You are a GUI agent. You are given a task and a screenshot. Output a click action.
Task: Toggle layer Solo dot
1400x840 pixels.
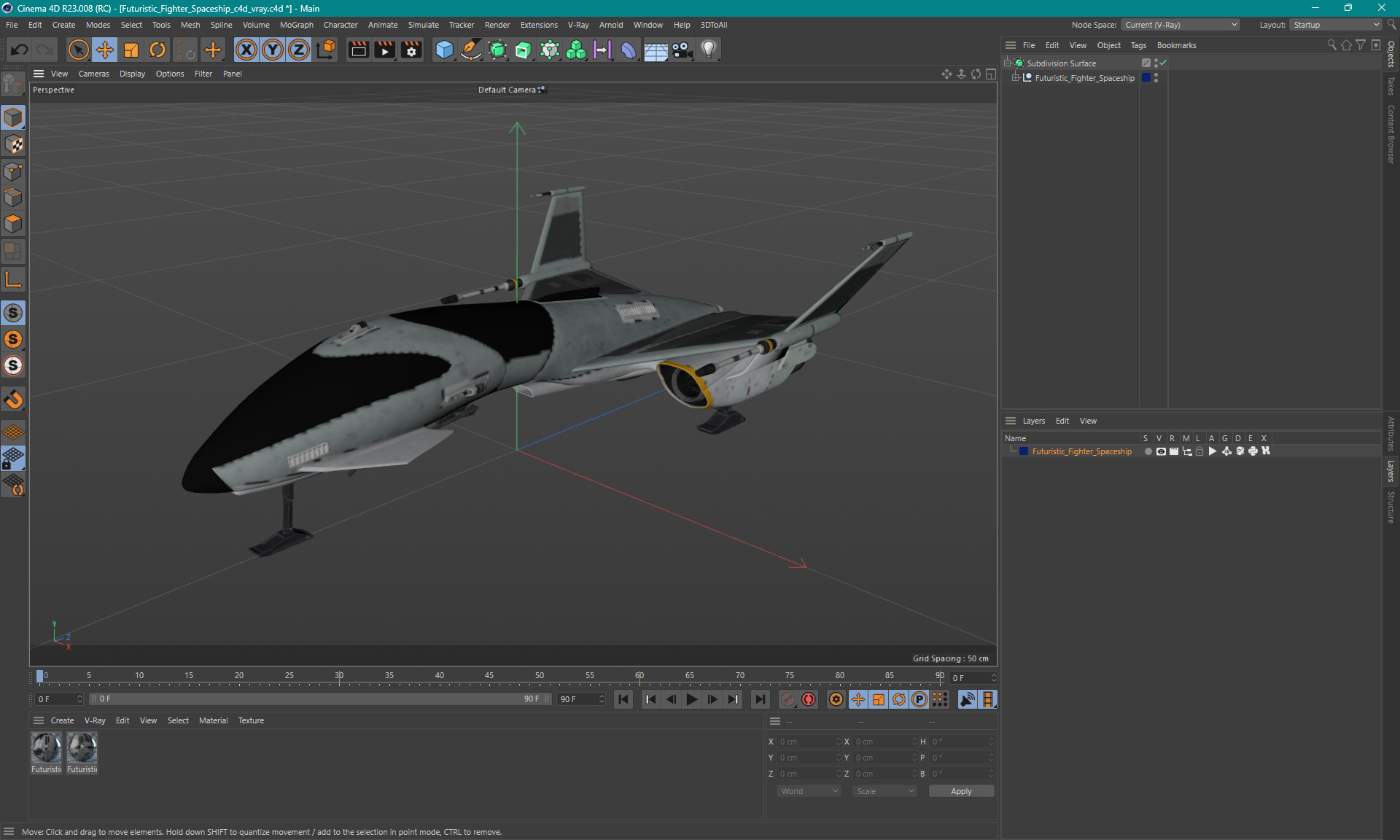1148,451
